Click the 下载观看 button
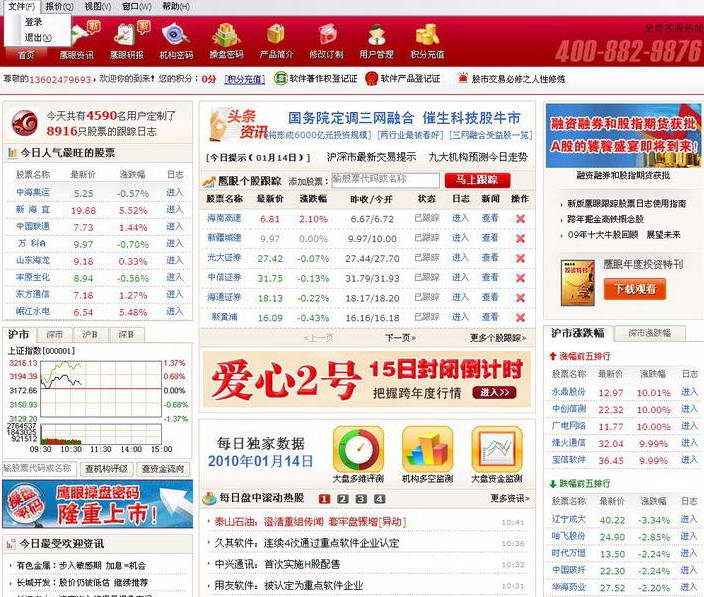Viewport: 704px width, 597px height. pos(635,289)
